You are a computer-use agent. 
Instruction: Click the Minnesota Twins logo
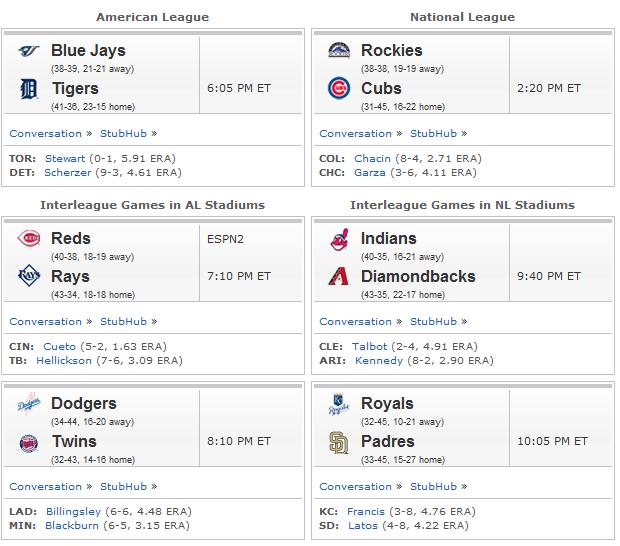[29, 443]
